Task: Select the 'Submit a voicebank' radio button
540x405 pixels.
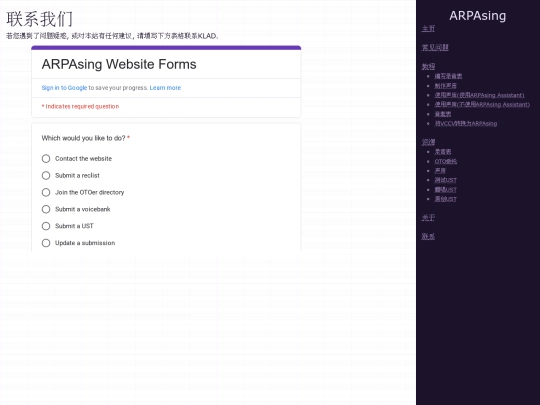Action: coord(46,209)
